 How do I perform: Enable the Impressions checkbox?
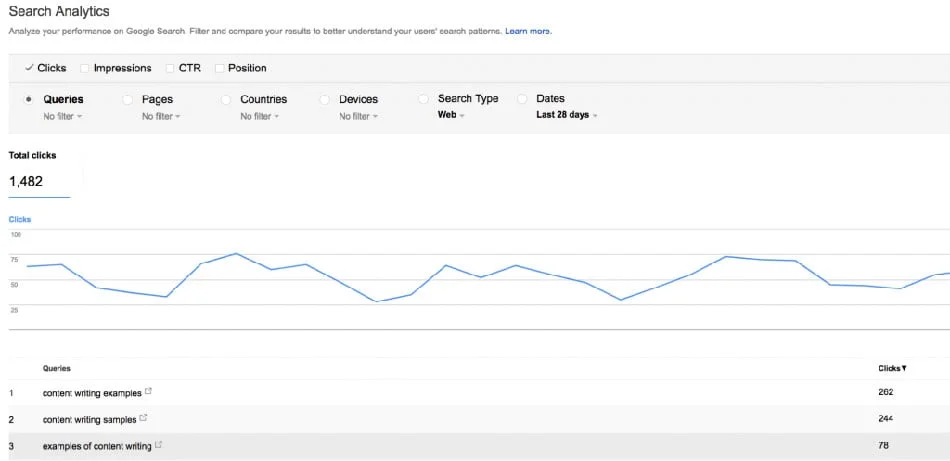point(85,68)
